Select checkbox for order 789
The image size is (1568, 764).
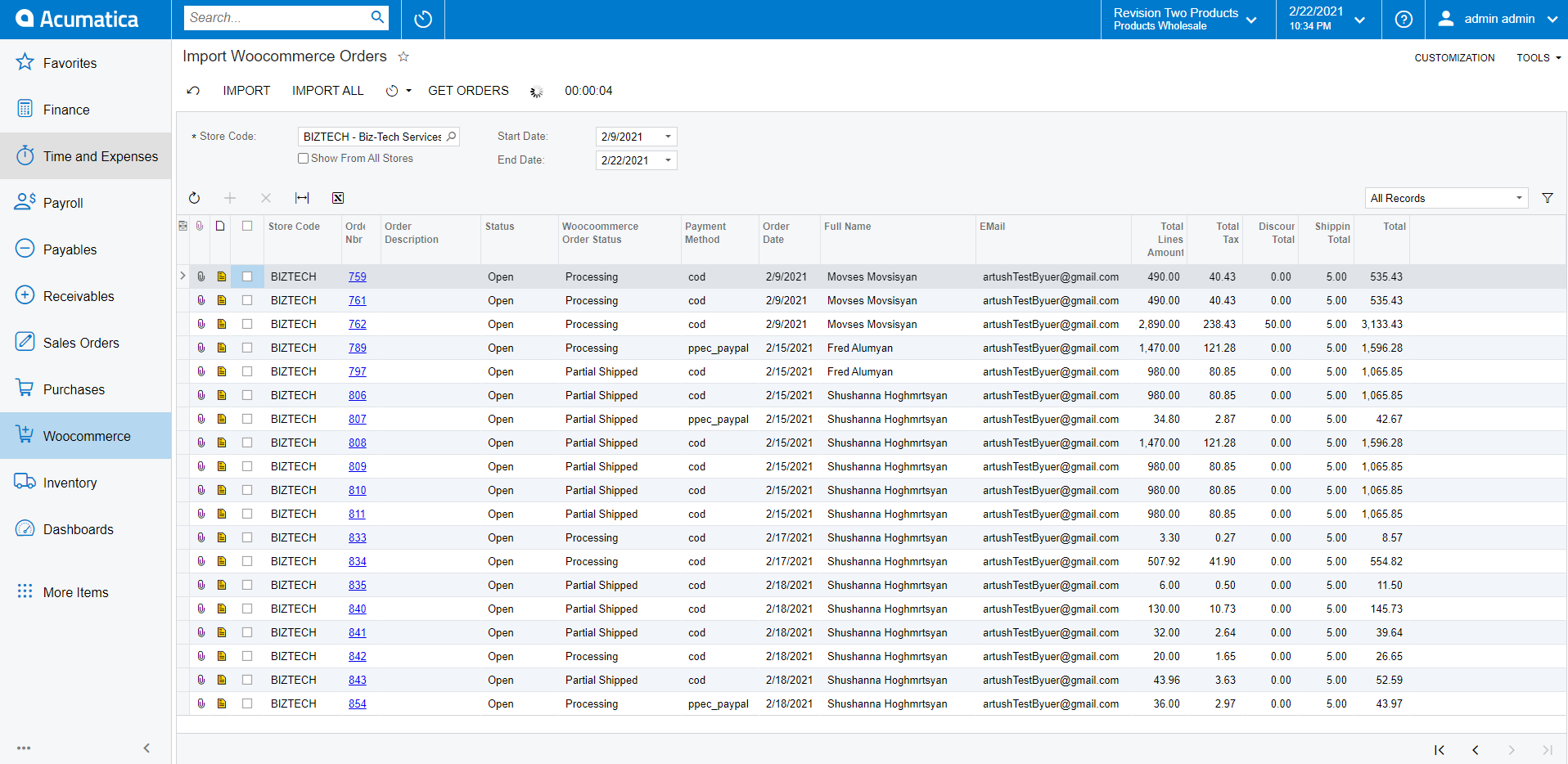[247, 348]
